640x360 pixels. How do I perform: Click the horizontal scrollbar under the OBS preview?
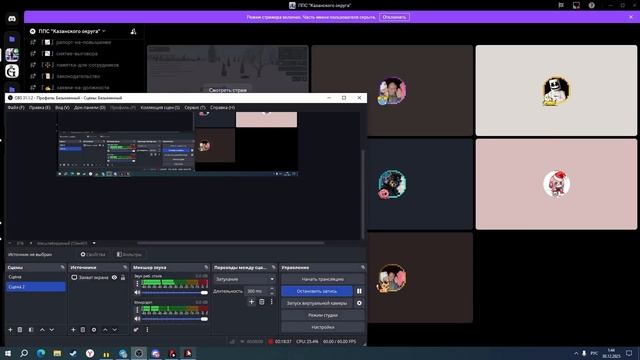[x=231, y=243]
